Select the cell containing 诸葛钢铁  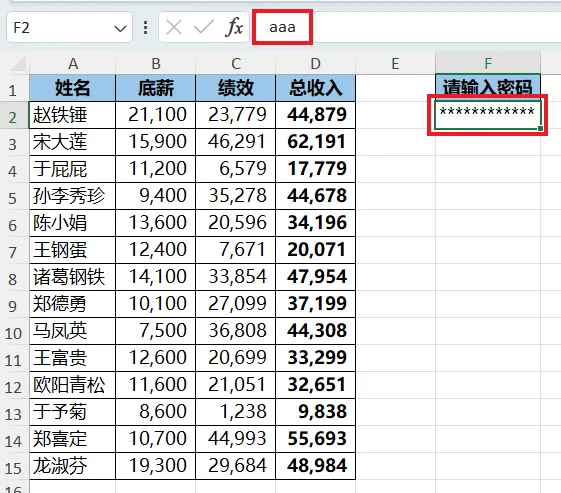point(73,277)
